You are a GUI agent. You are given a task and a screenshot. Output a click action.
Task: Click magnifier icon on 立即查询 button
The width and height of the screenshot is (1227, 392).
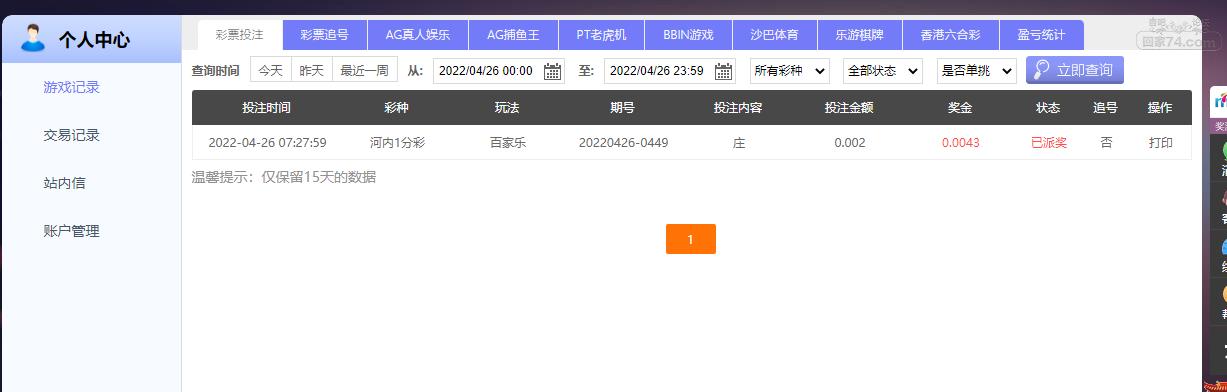(1041, 70)
